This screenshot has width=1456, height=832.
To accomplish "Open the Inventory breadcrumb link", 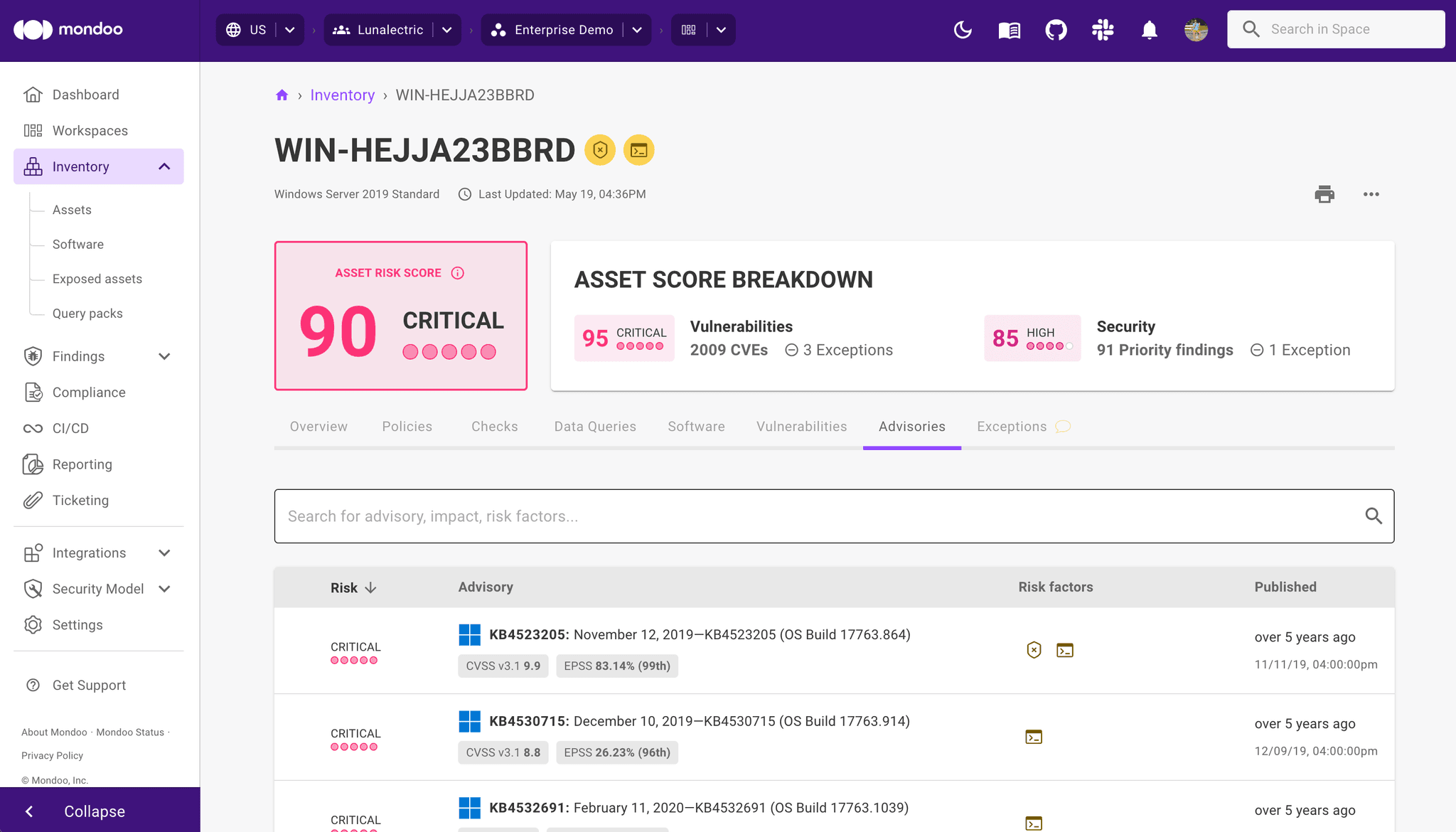I will [x=342, y=95].
